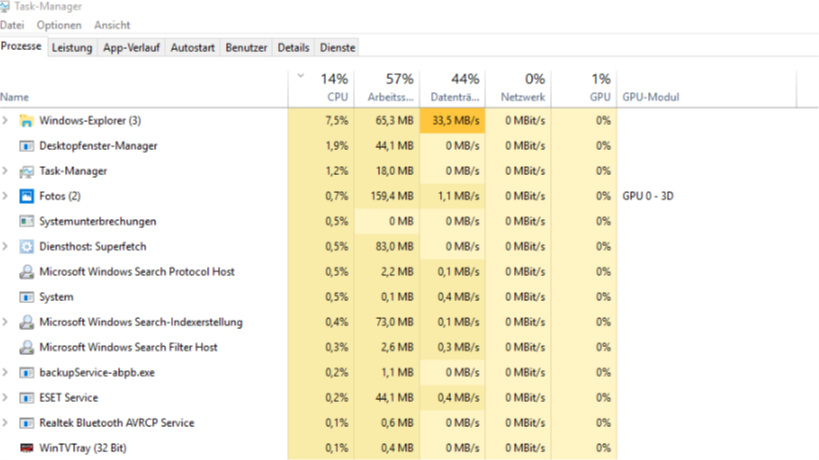Select the Prozesse tab

pos(21,46)
